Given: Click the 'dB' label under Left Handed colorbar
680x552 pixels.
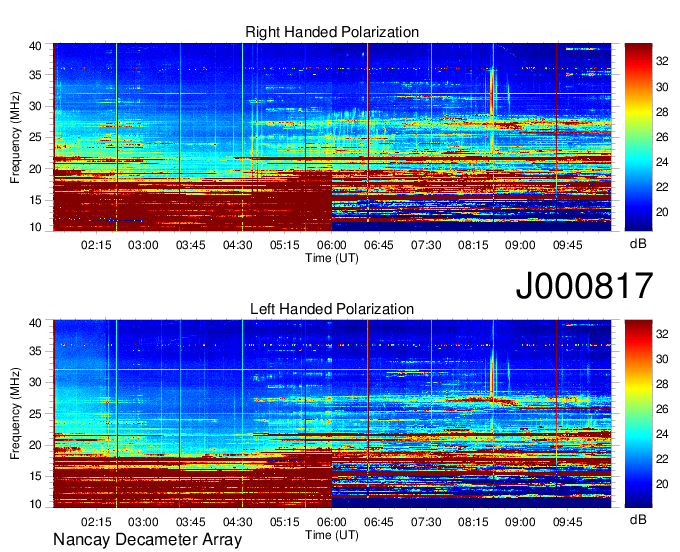Looking at the screenshot, I should tap(638, 519).
